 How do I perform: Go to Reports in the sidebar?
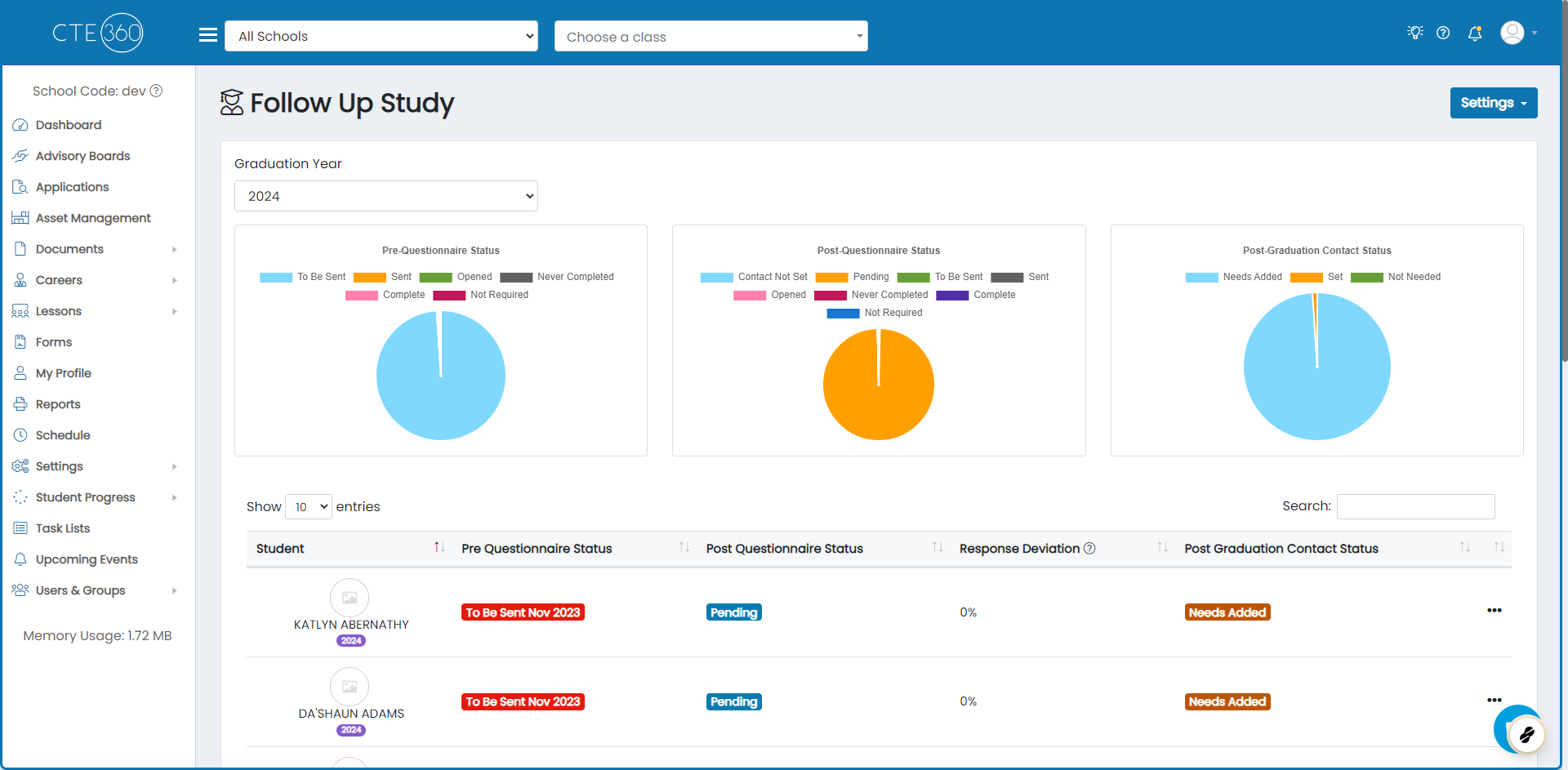click(58, 404)
